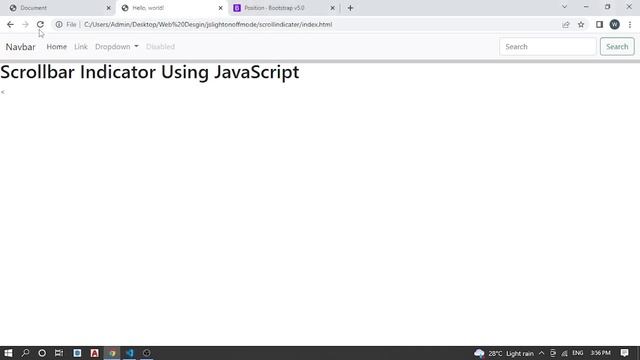View site information icon next to File
The image size is (640, 360).
59,24
